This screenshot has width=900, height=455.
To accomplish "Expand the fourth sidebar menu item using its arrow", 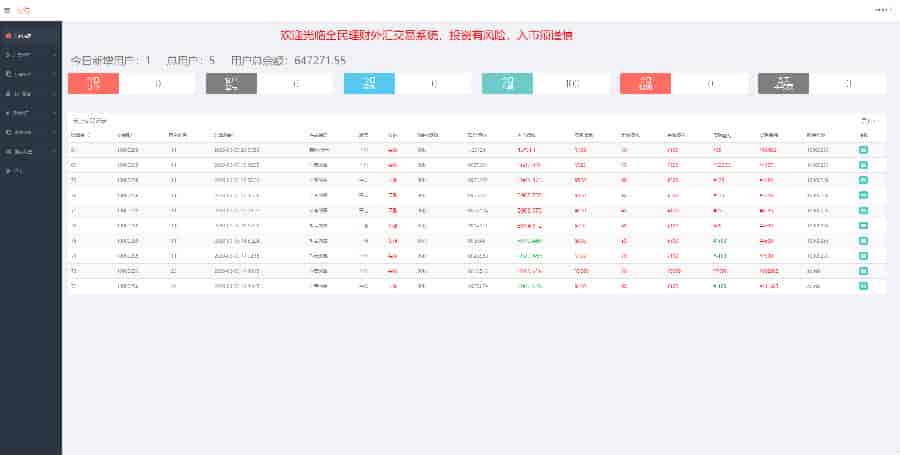I will tap(55, 94).
